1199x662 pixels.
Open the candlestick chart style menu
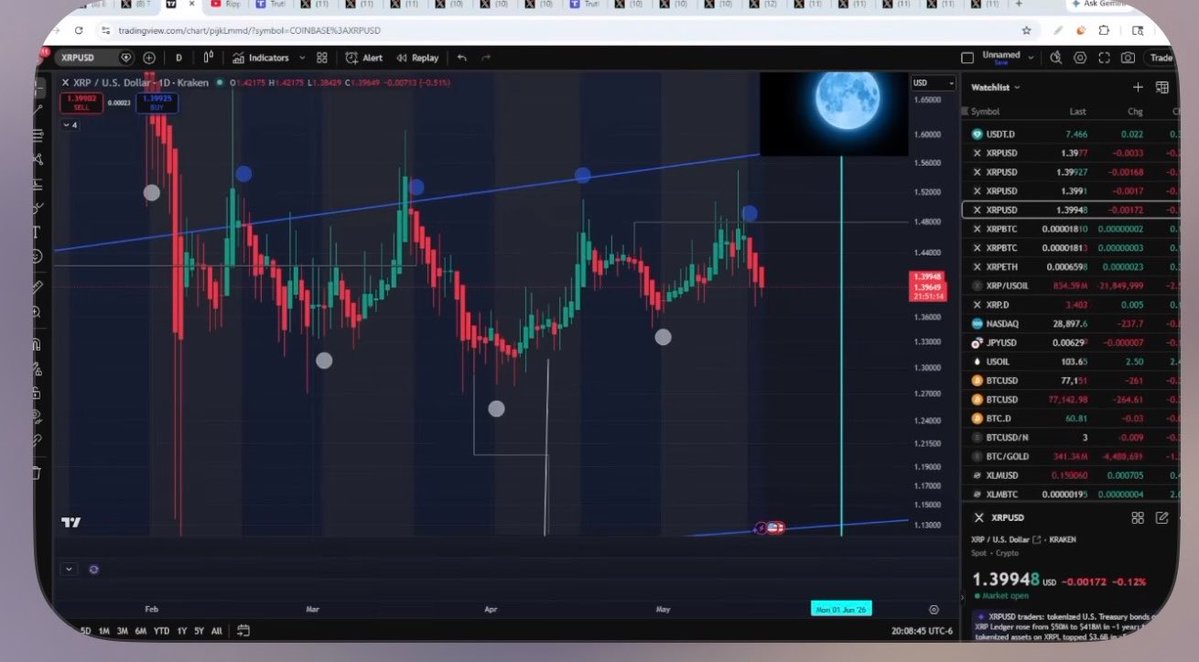208,57
